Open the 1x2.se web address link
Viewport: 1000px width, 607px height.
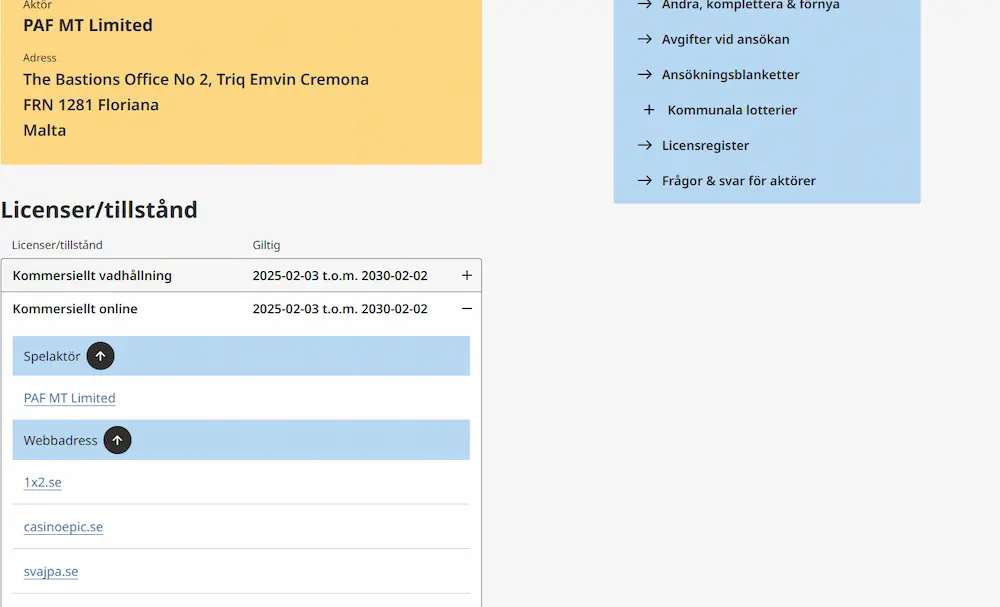[43, 482]
